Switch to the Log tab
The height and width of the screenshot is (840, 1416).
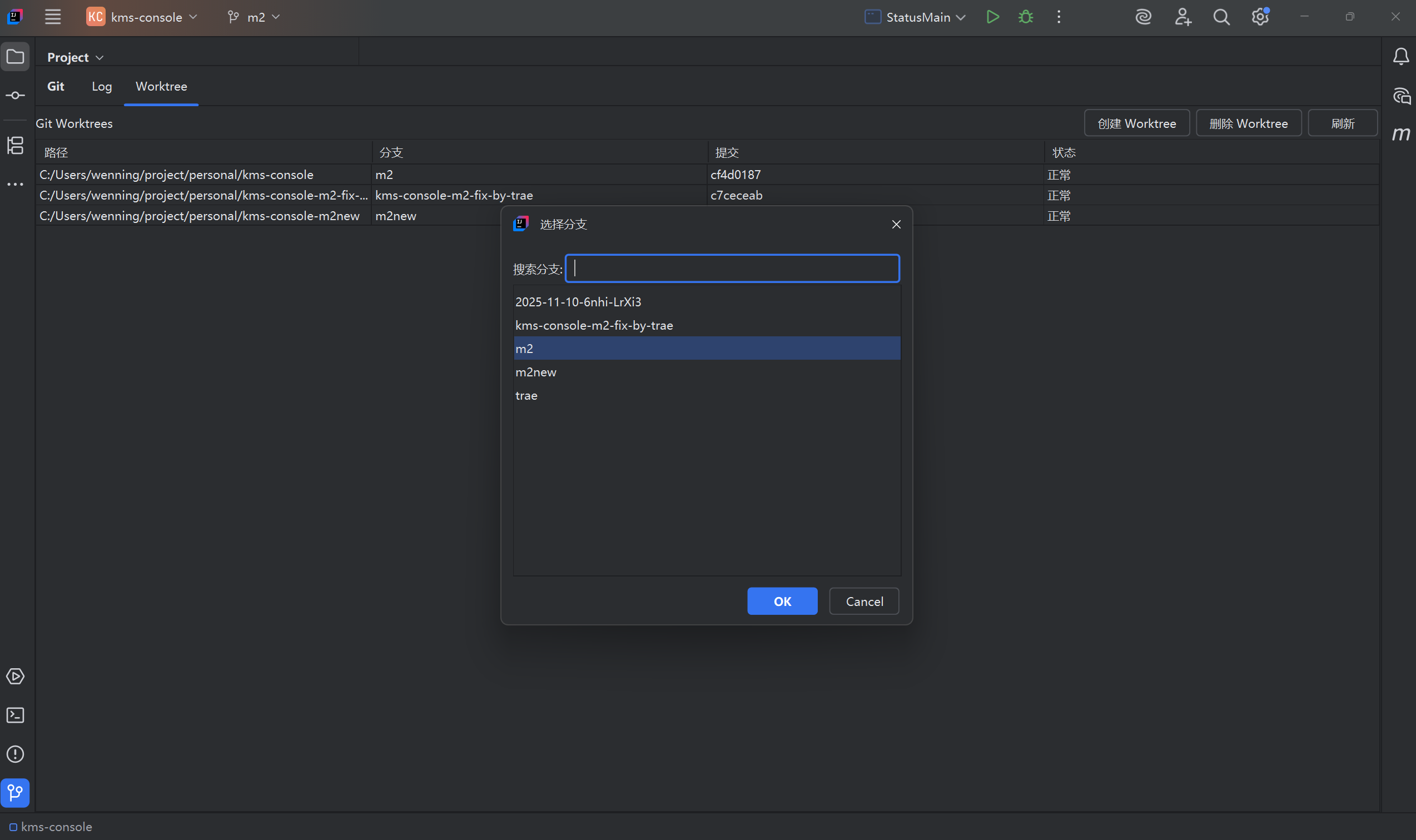point(102,86)
